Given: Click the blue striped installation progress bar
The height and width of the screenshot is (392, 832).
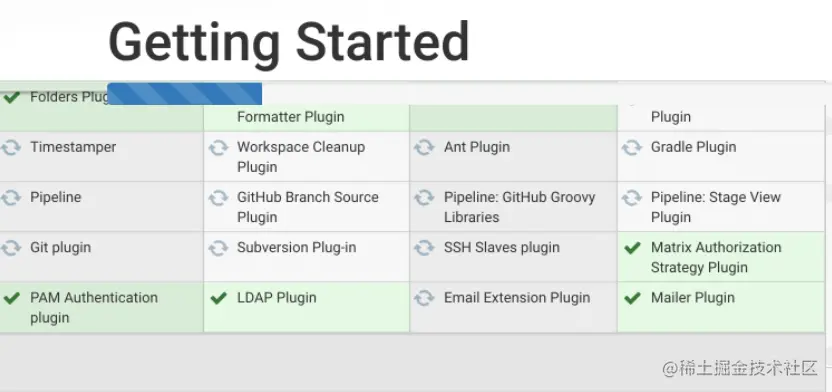Looking at the screenshot, I should tap(185, 94).
